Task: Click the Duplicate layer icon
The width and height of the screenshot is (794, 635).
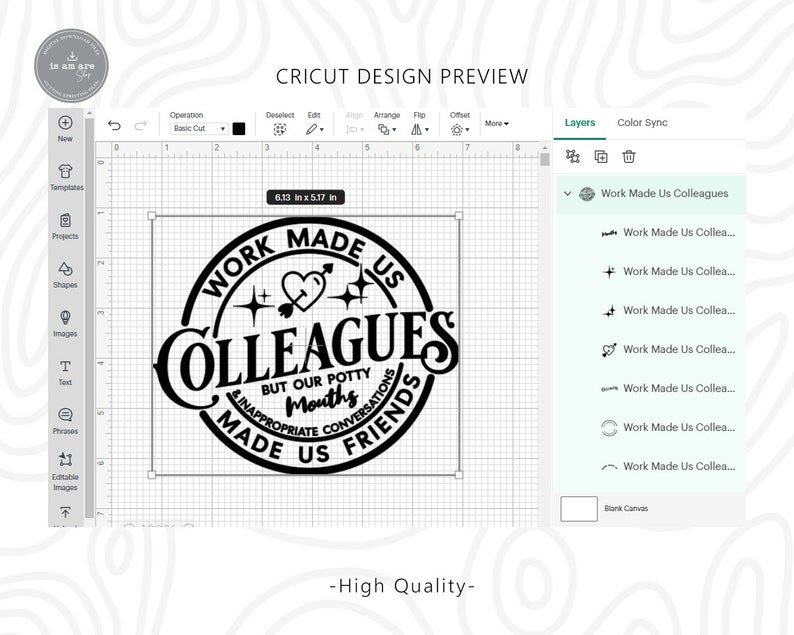Action: click(601, 157)
